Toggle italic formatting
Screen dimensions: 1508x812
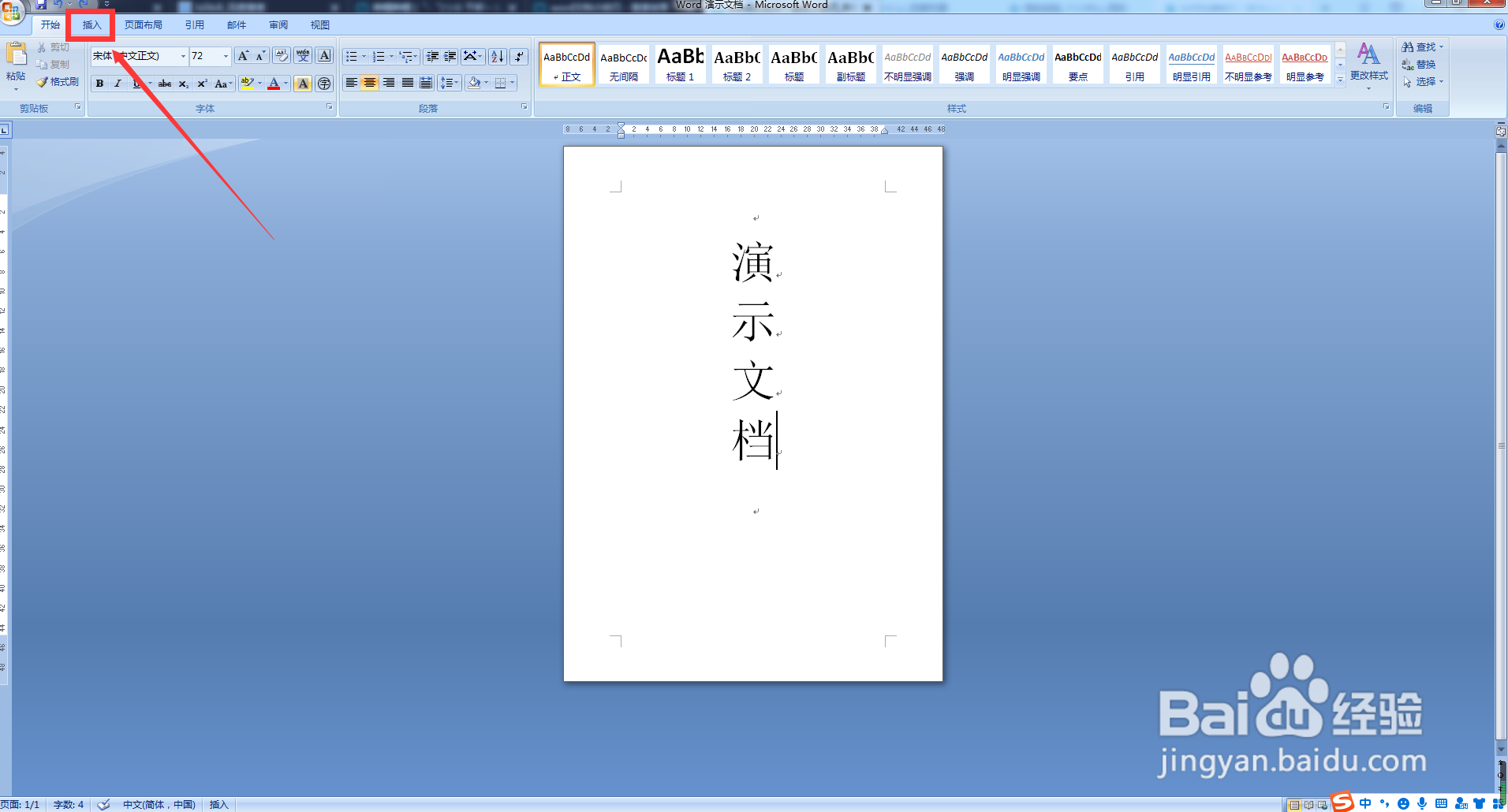point(118,84)
